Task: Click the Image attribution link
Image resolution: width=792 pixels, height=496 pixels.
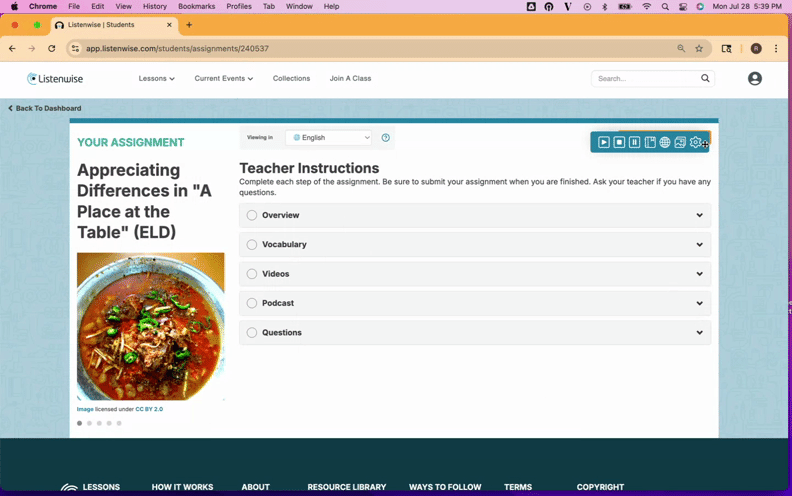Action: click(85, 409)
